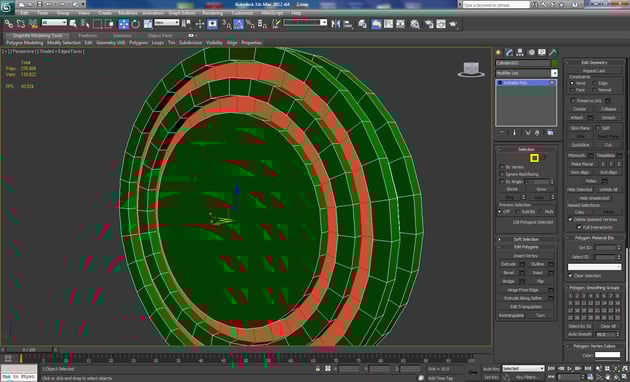Image resolution: width=630 pixels, height=382 pixels.
Task: Open the Object Paint ribbon tab
Action: (x=160, y=35)
